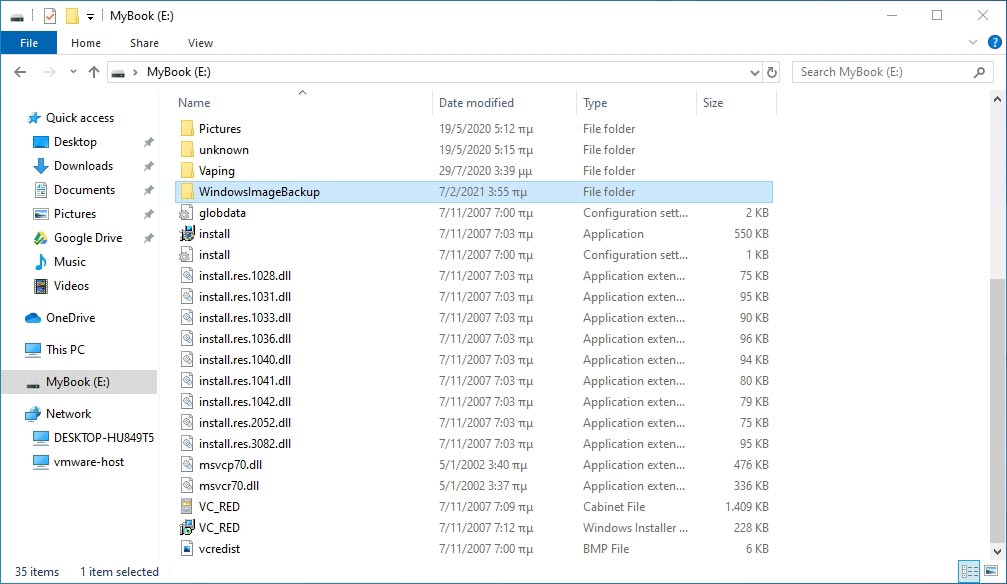
Task: Sort by the Name column header
Action: [194, 103]
